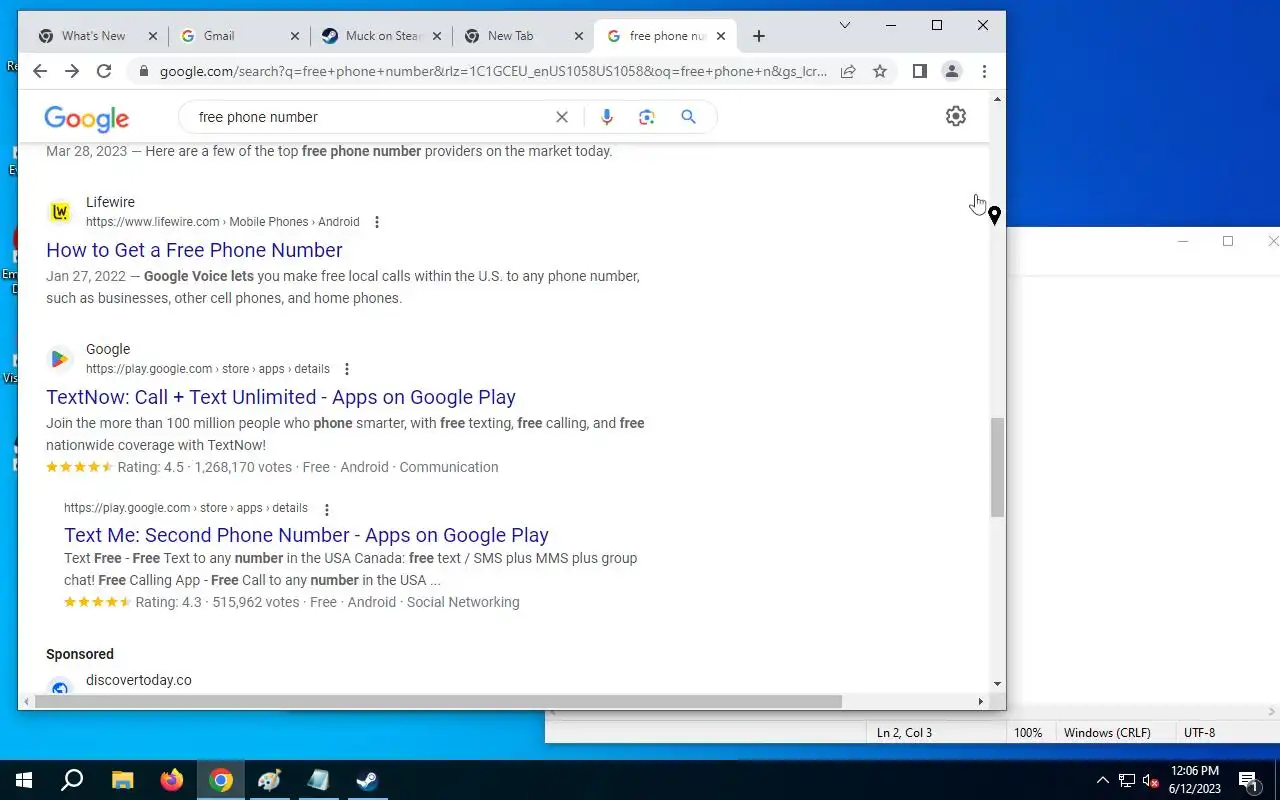Click the scroll down arrow
Viewport: 1280px width, 800px height.
(997, 684)
